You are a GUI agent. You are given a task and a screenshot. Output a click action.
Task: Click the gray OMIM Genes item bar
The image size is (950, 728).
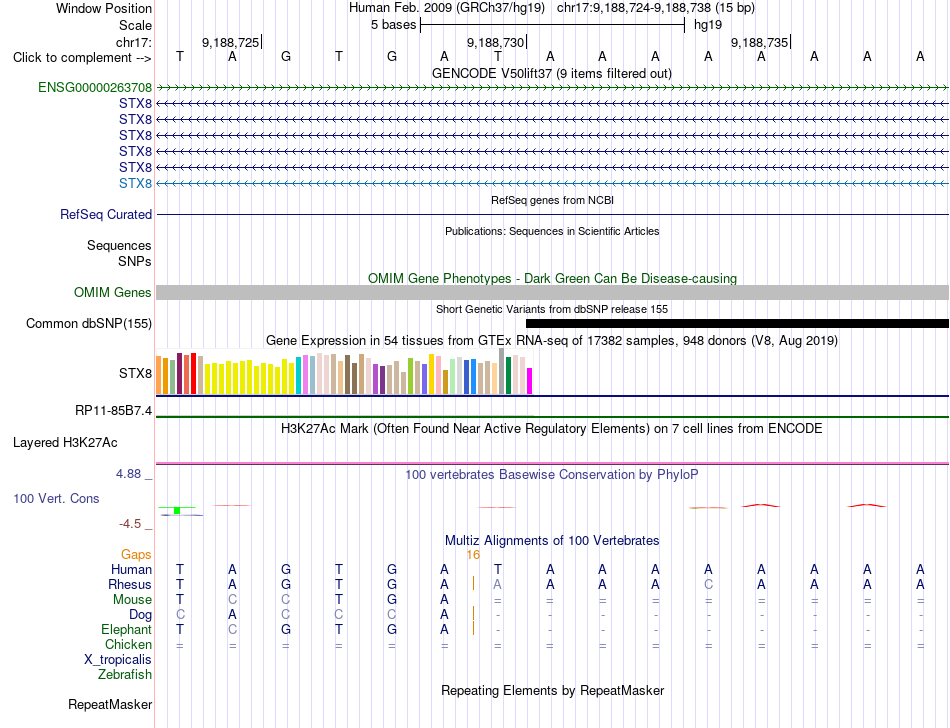[x=553, y=293]
